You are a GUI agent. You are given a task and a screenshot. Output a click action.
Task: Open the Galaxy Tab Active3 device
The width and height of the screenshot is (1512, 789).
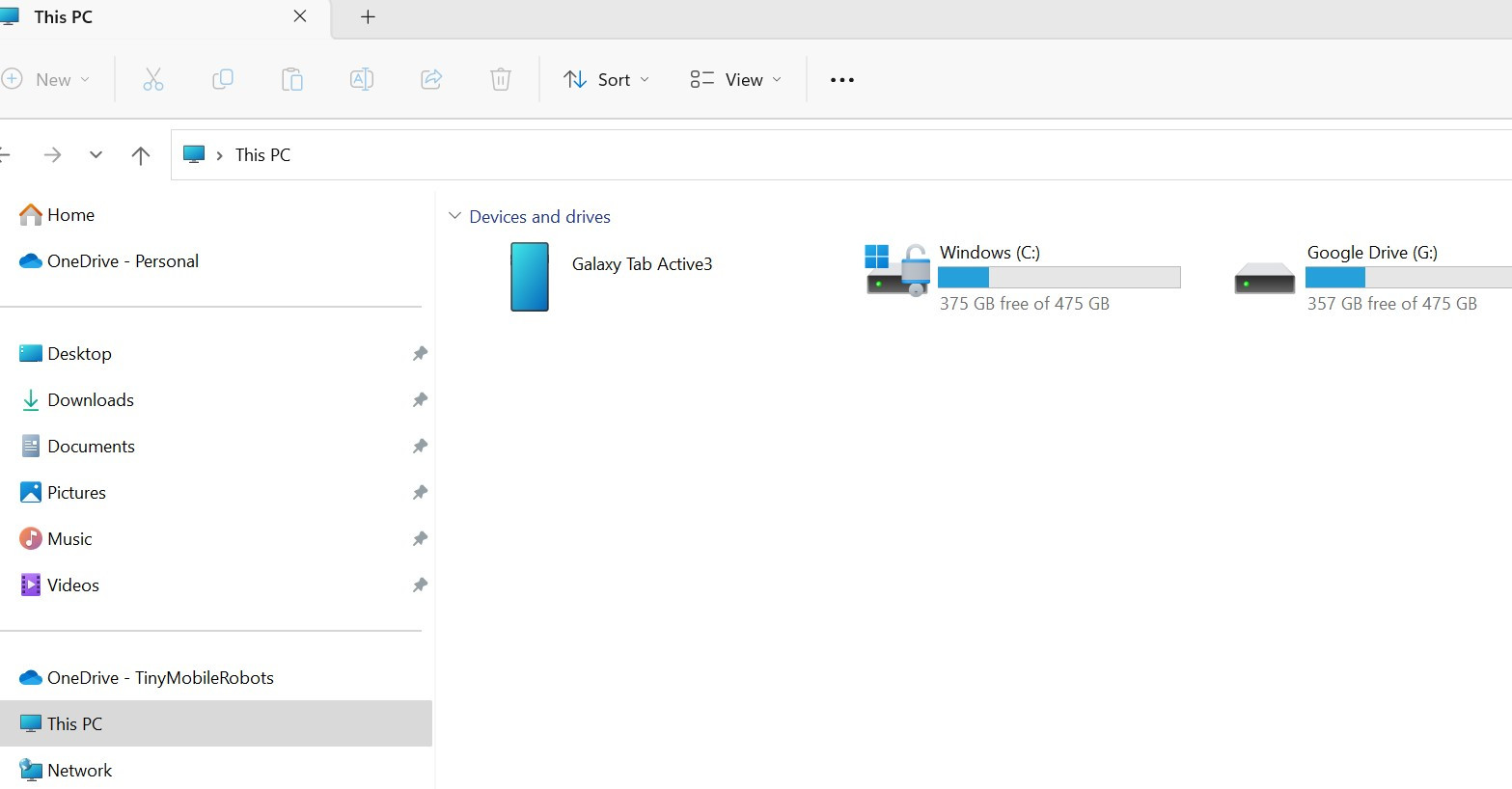click(612, 276)
